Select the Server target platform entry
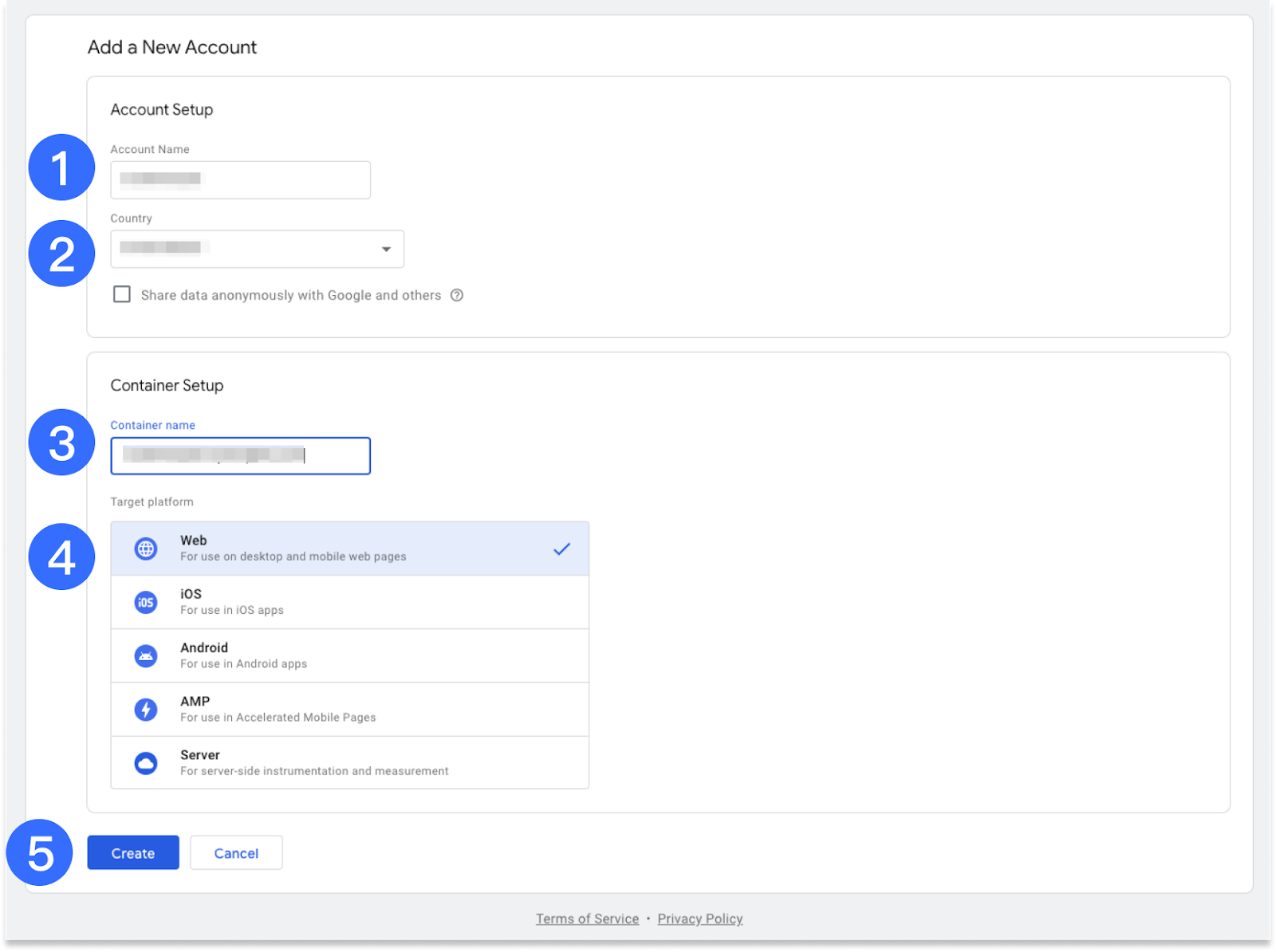Screen dimensions: 1276x952 pyautogui.click(x=349, y=763)
